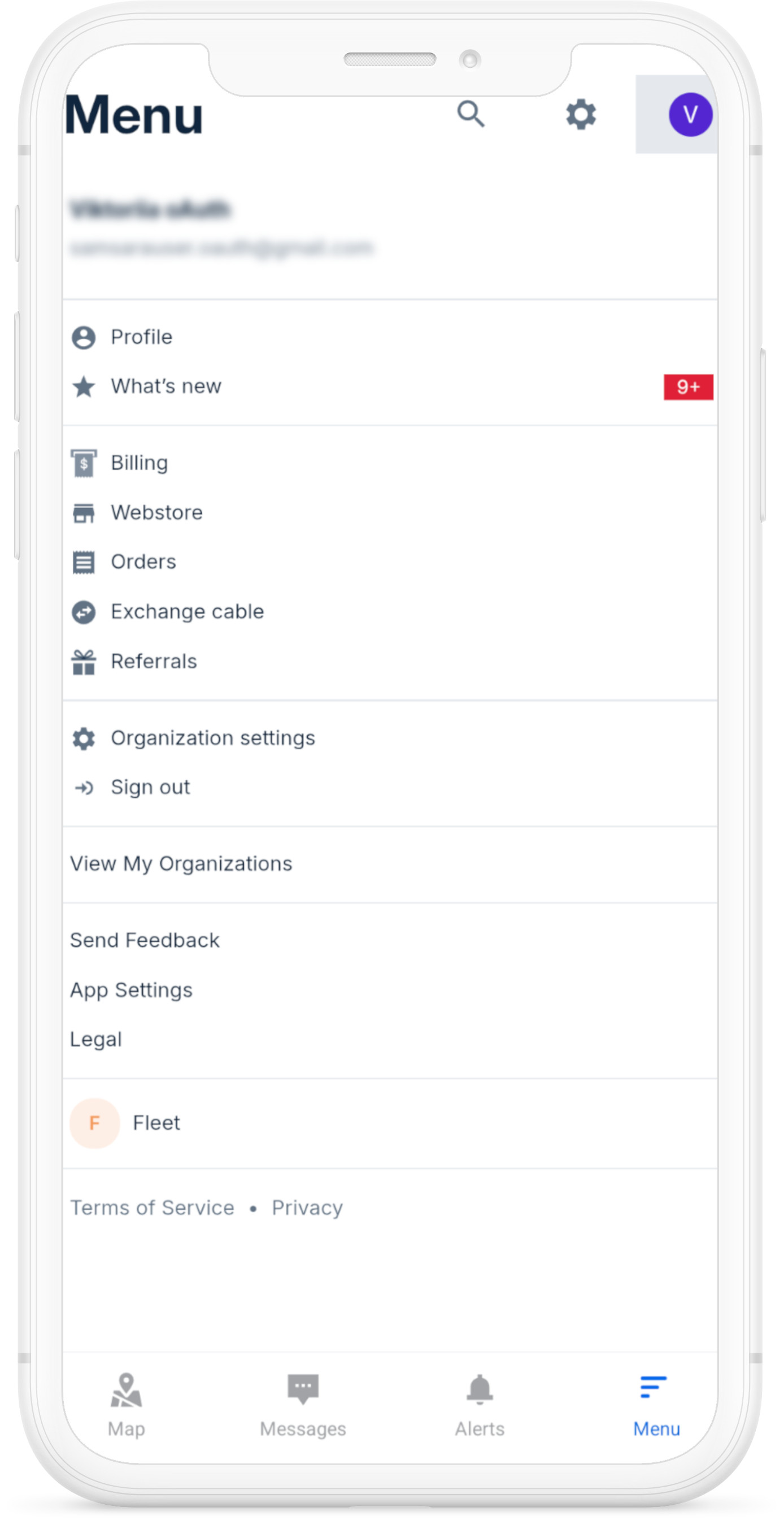Sign out of the account
Viewport: 784px width, 1520px height.
150,788
